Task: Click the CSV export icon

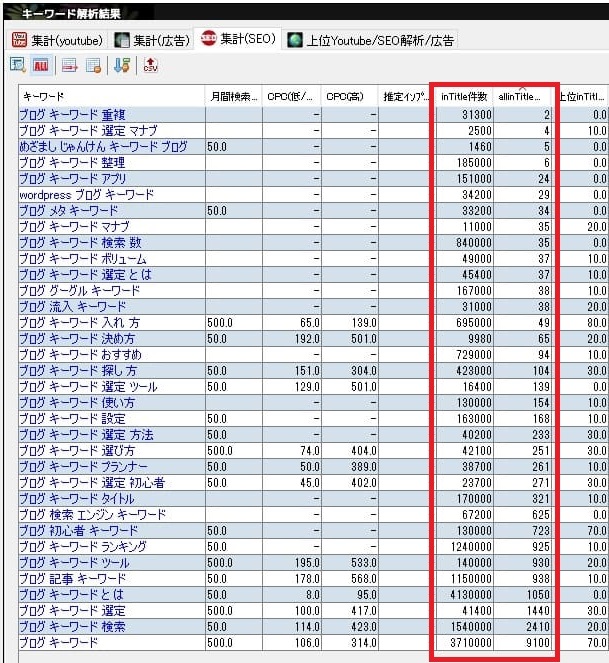Action: [151, 65]
